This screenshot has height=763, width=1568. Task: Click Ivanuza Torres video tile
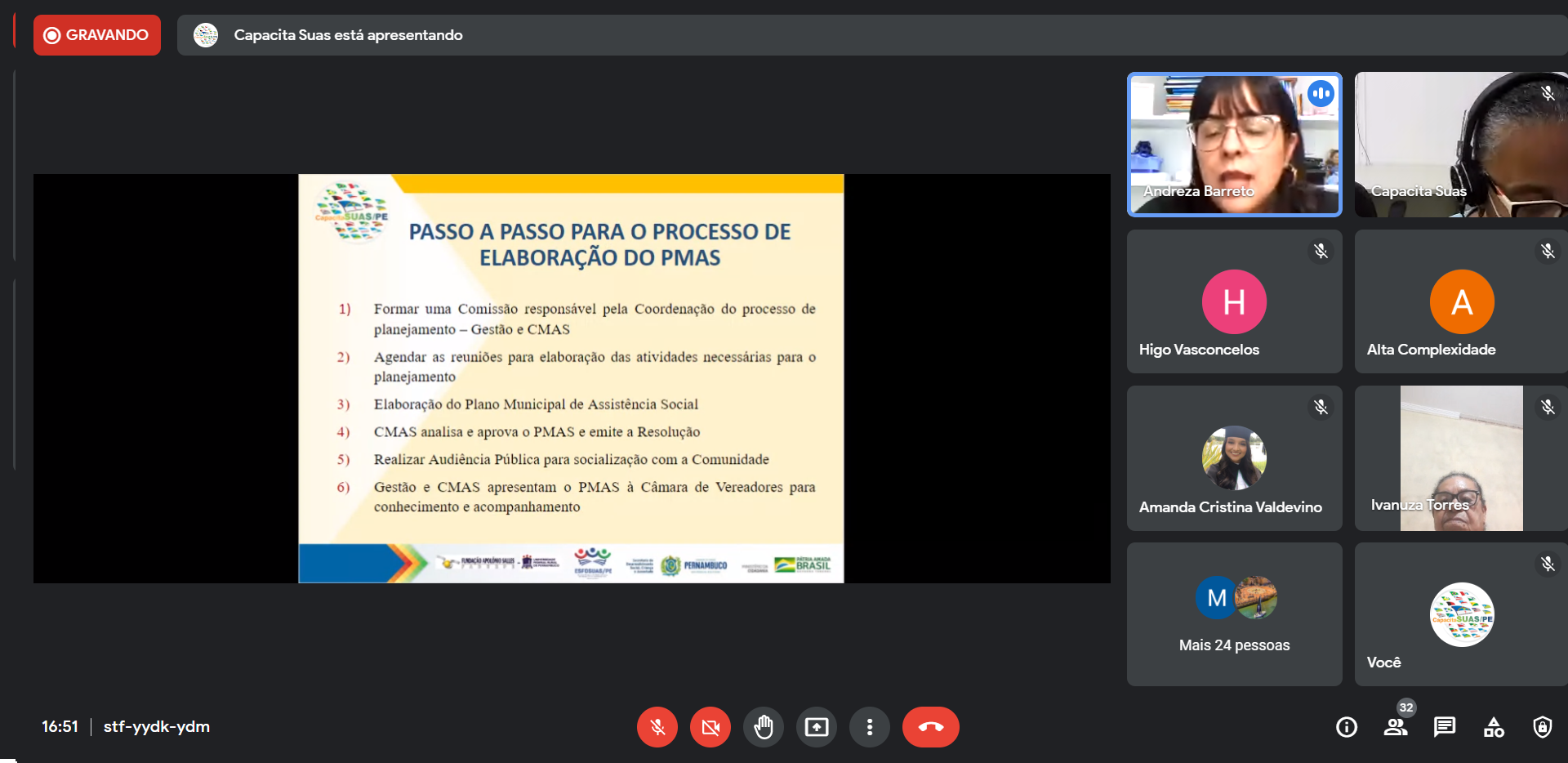[1460, 458]
